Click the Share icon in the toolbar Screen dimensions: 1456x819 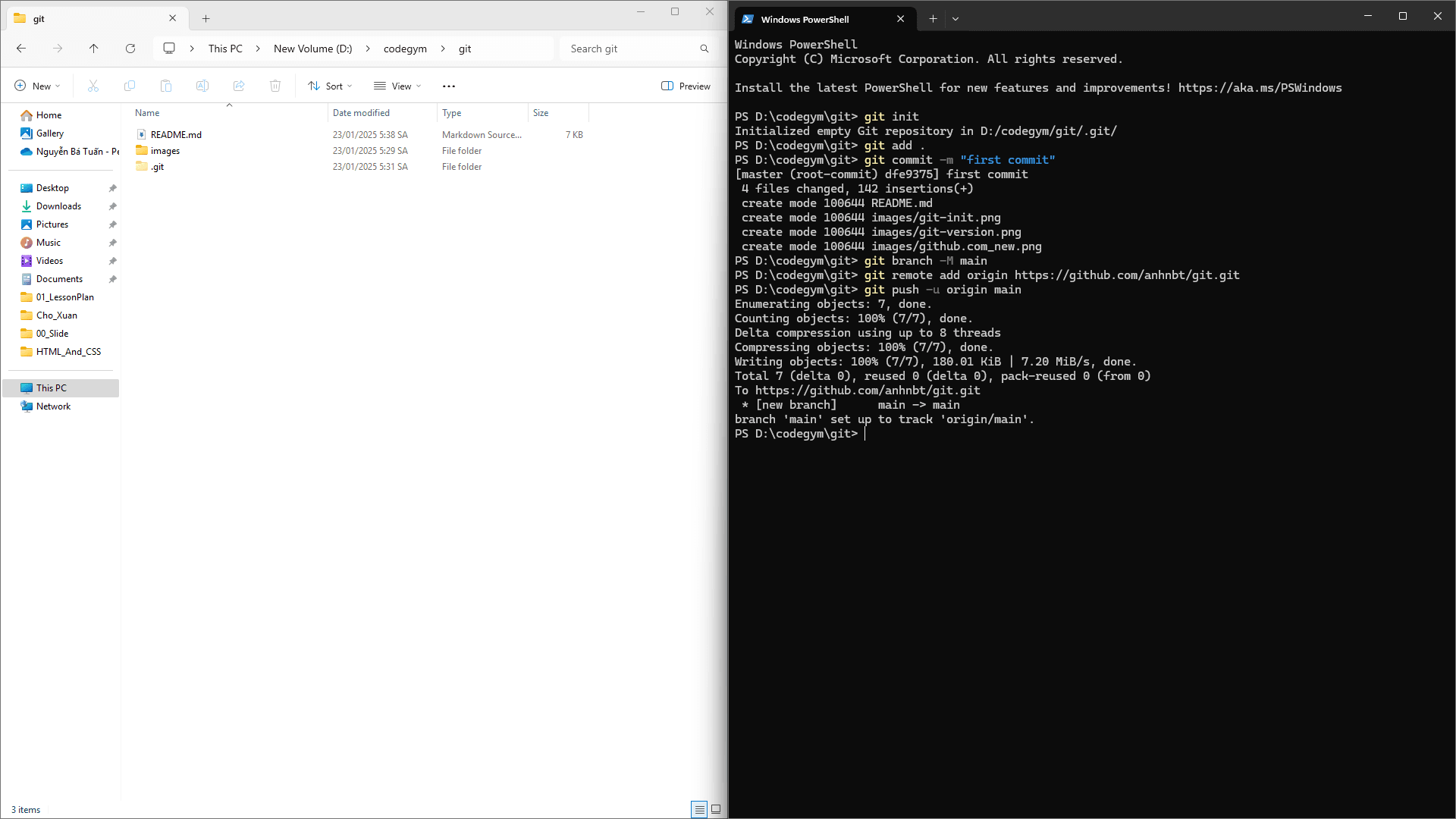pyautogui.click(x=239, y=86)
